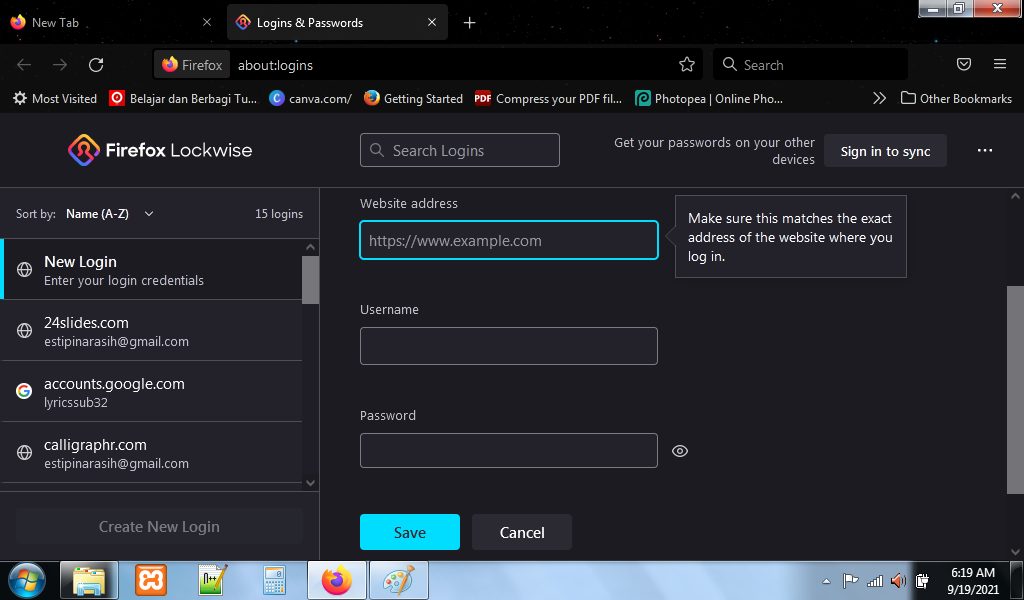Click the Windows Start button

(x=27, y=580)
